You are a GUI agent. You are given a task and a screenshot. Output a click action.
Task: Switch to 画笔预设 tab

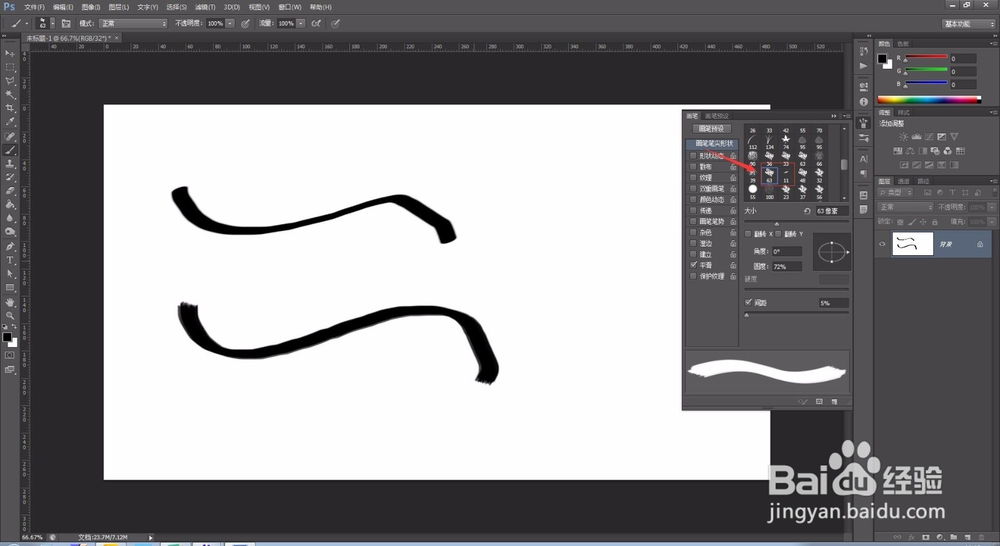[716, 116]
